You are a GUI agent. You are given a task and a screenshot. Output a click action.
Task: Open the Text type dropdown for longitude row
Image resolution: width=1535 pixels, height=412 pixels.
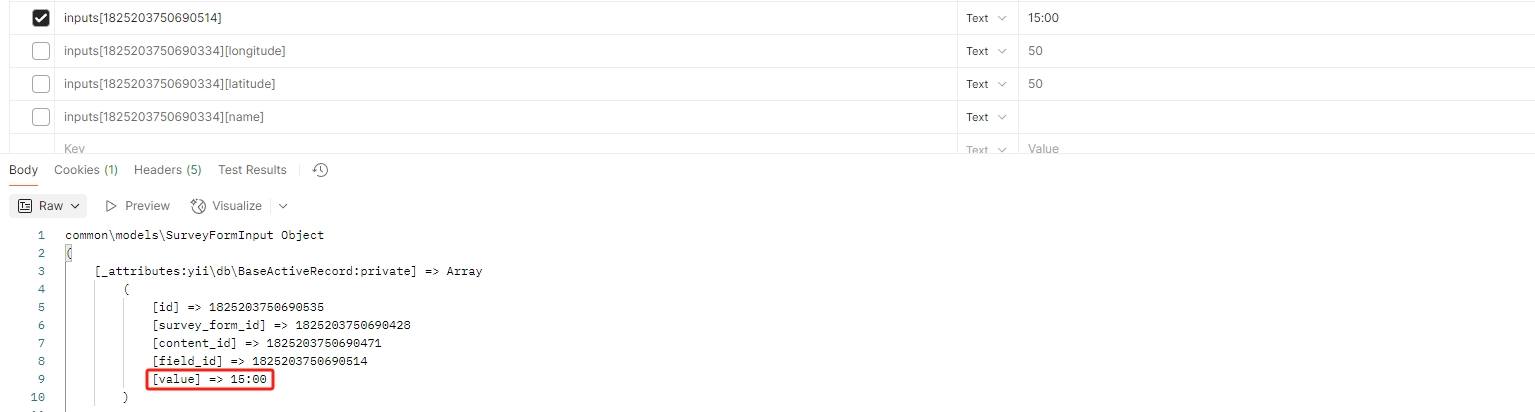(986, 51)
